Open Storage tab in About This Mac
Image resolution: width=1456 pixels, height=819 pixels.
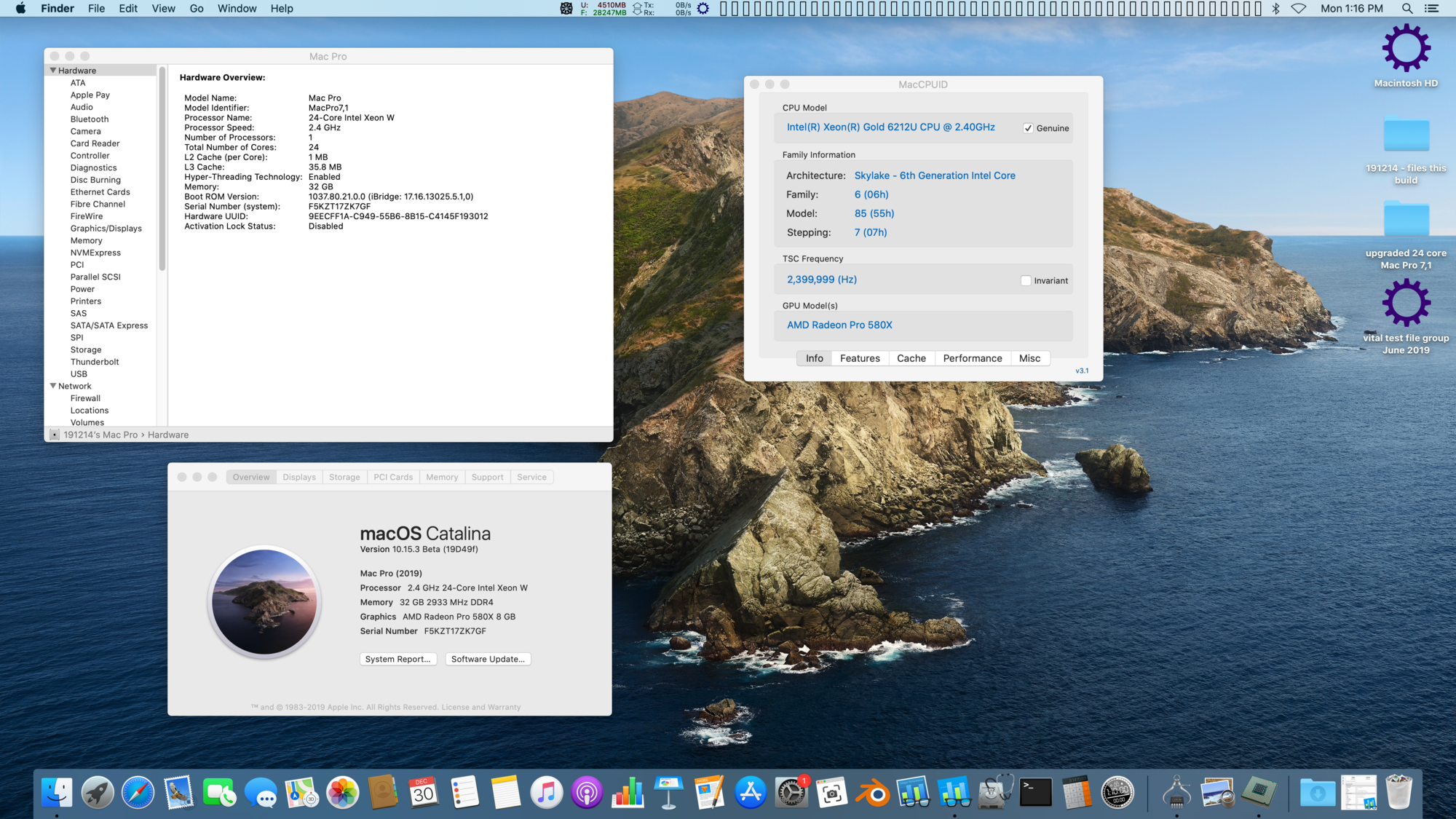(x=344, y=477)
